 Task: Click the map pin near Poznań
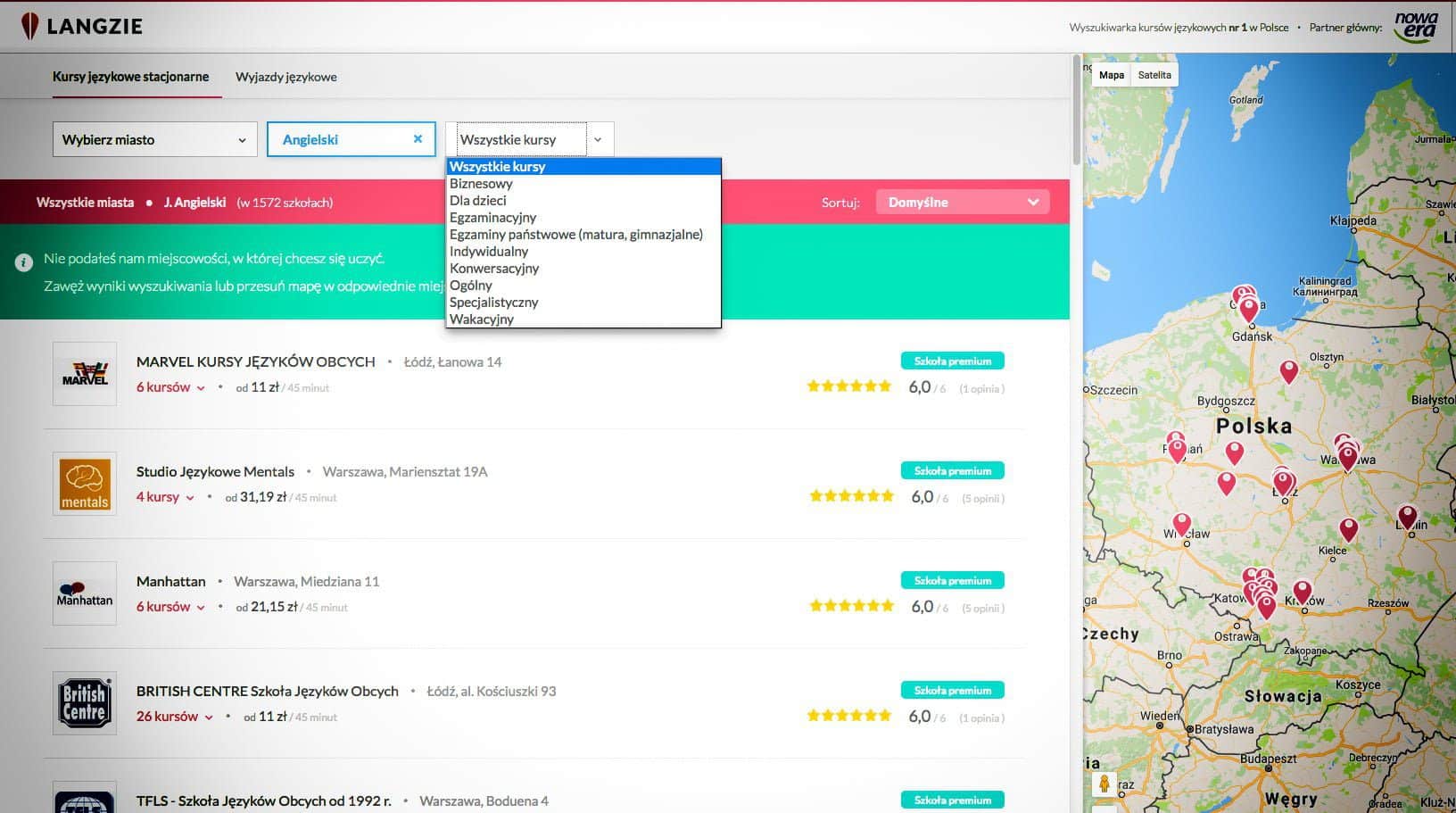pyautogui.click(x=1178, y=450)
